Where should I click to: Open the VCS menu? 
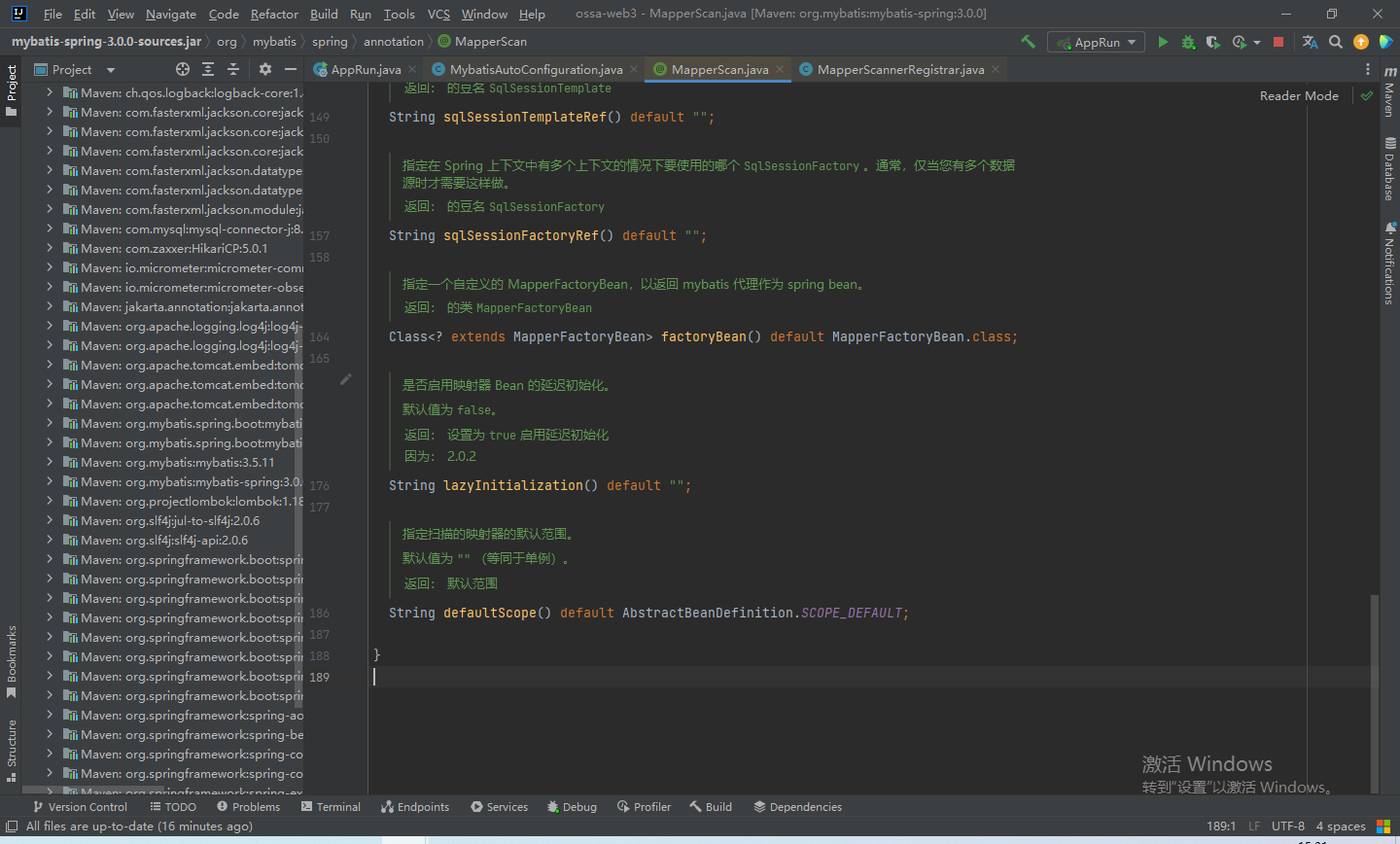438,14
